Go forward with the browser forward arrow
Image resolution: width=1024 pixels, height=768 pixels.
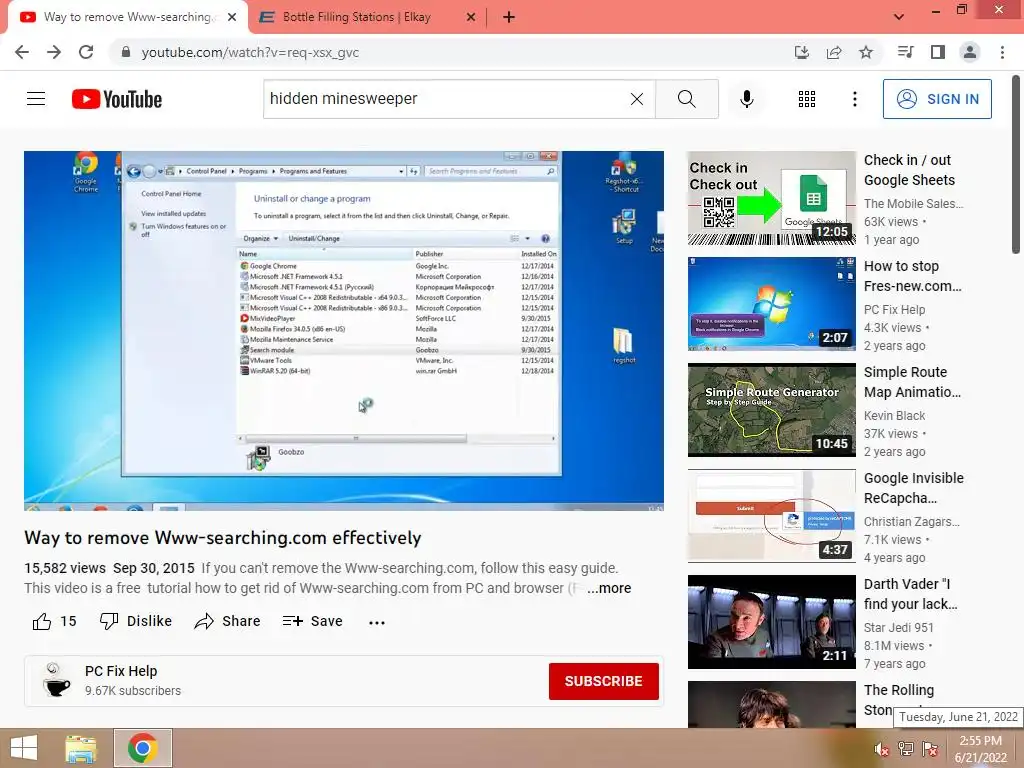pos(54,52)
